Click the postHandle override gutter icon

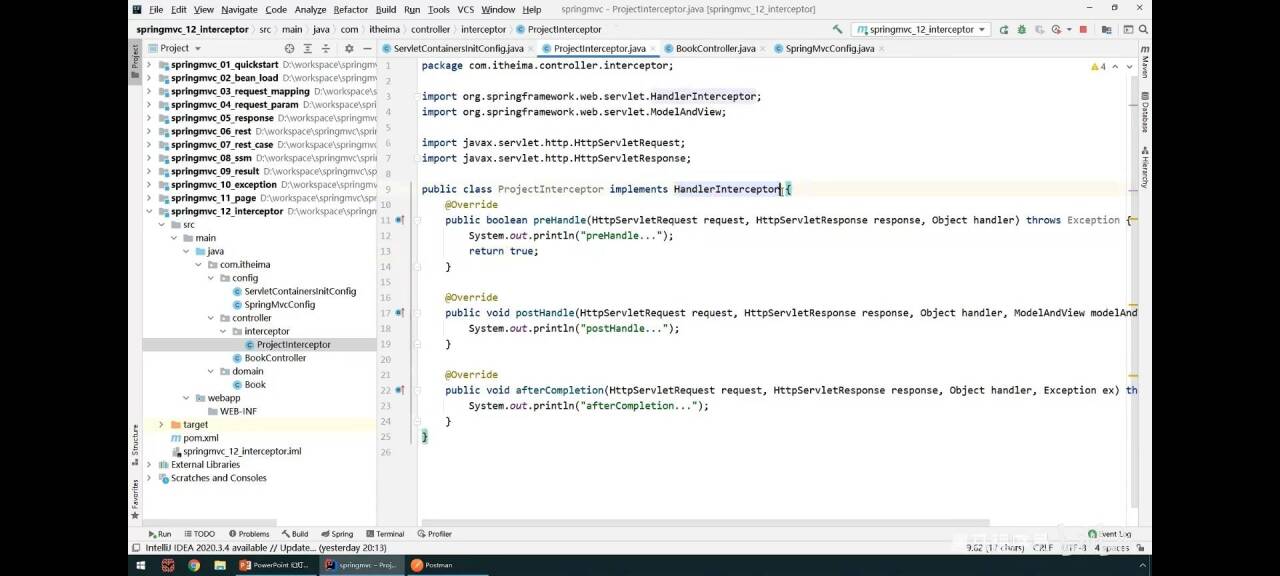pyautogui.click(x=399, y=313)
